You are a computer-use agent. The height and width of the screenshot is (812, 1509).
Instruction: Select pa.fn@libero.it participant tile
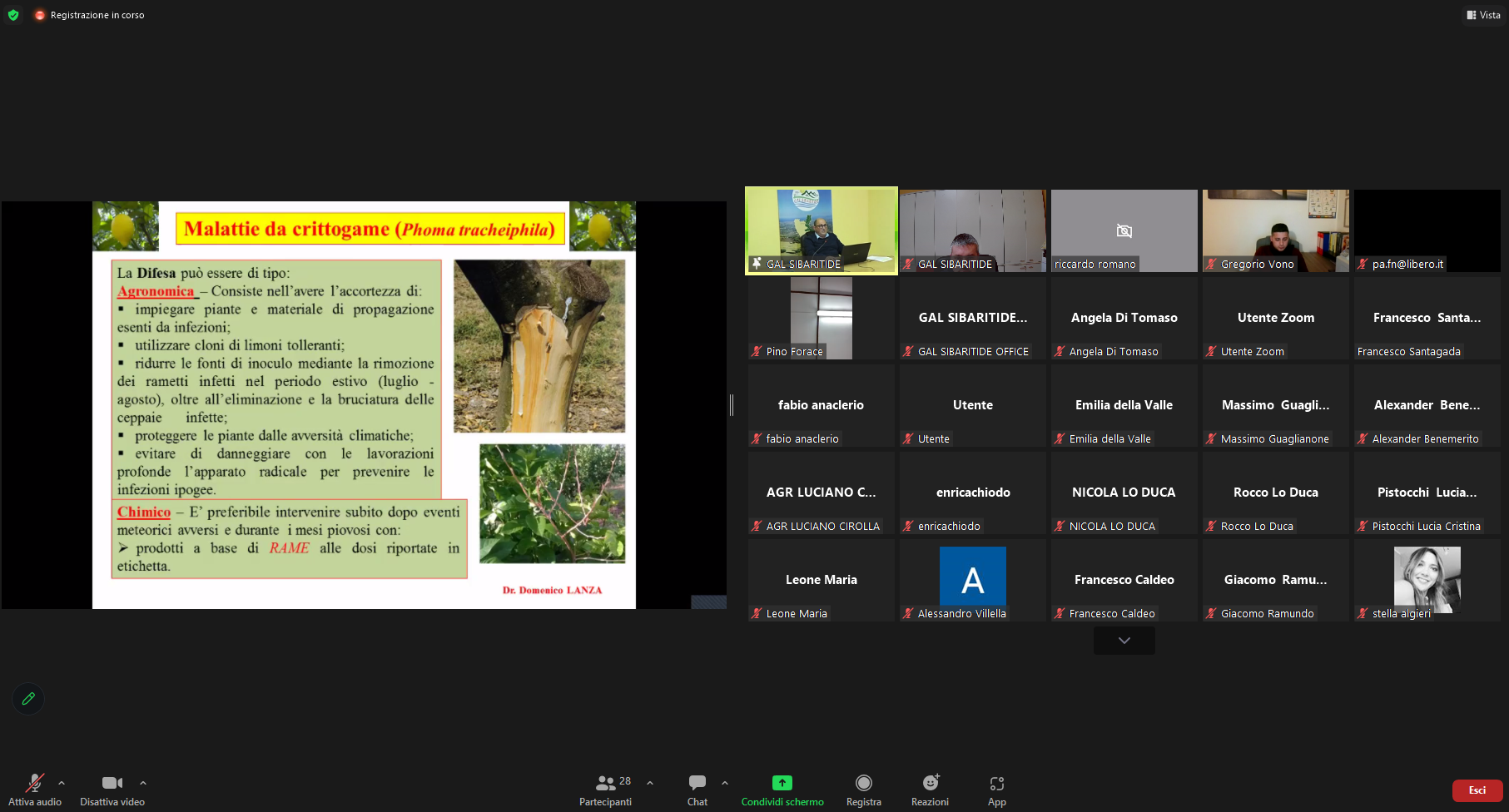pos(1427,230)
